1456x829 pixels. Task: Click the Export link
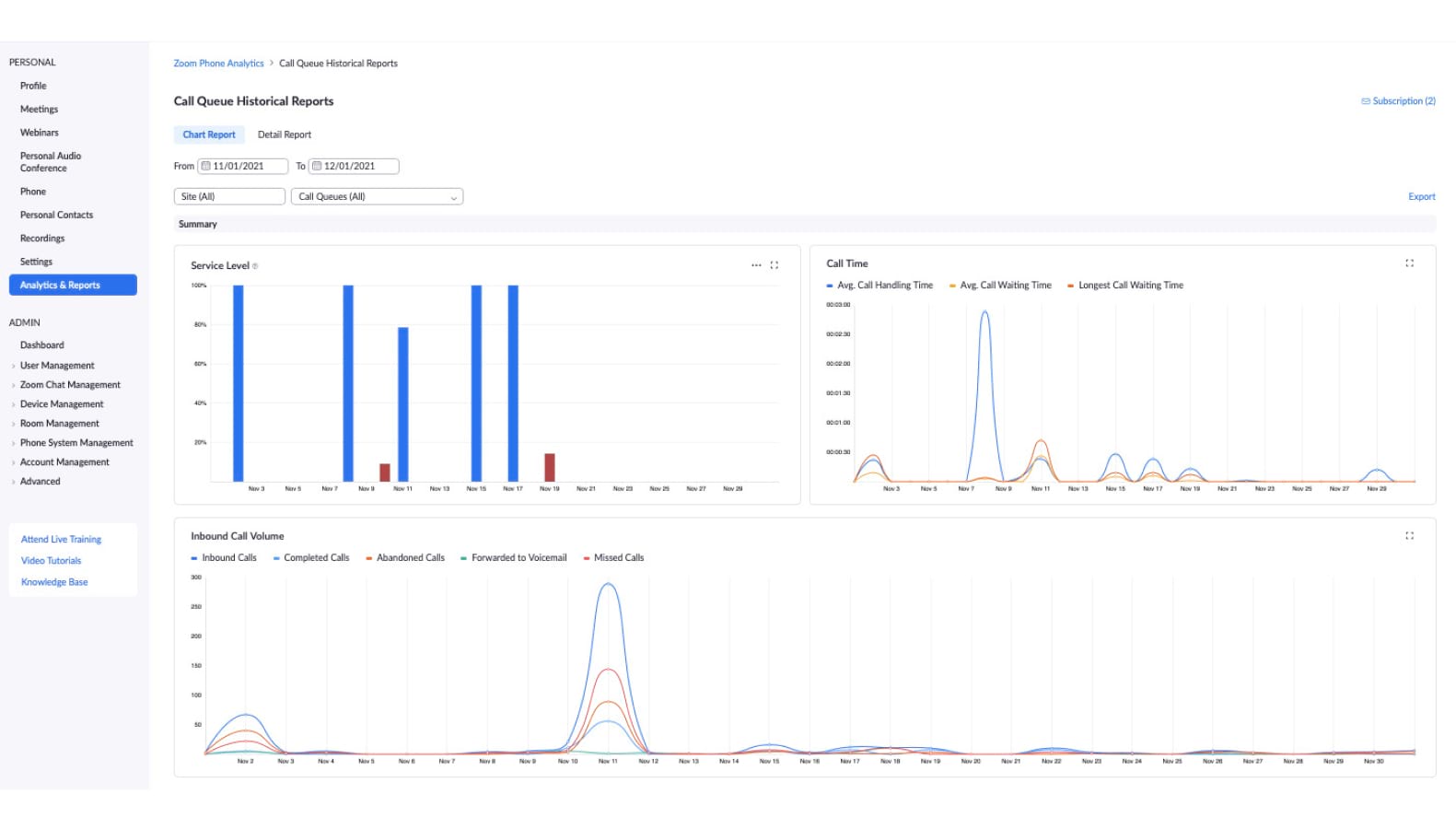click(x=1421, y=197)
